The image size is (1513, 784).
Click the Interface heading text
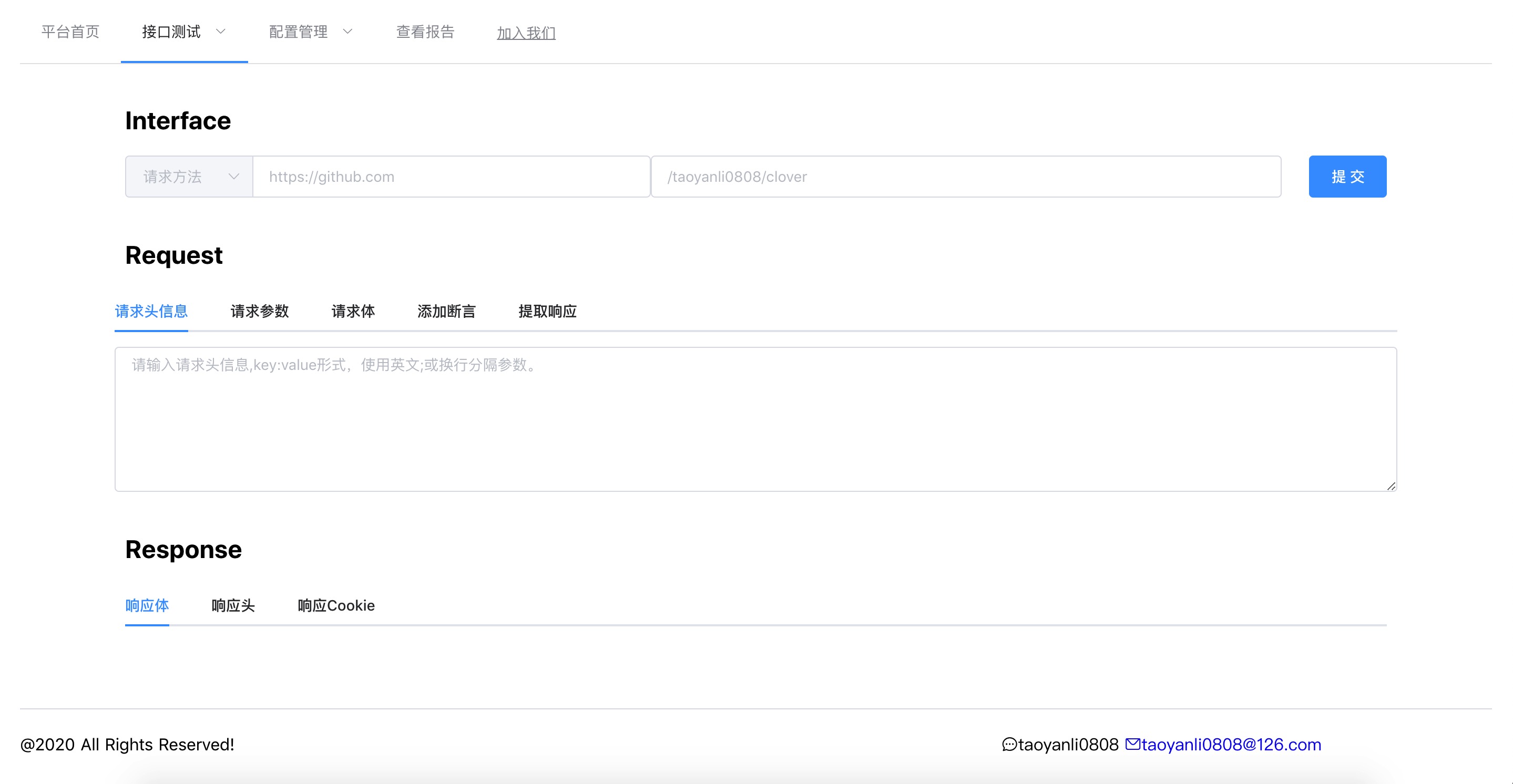(x=178, y=121)
